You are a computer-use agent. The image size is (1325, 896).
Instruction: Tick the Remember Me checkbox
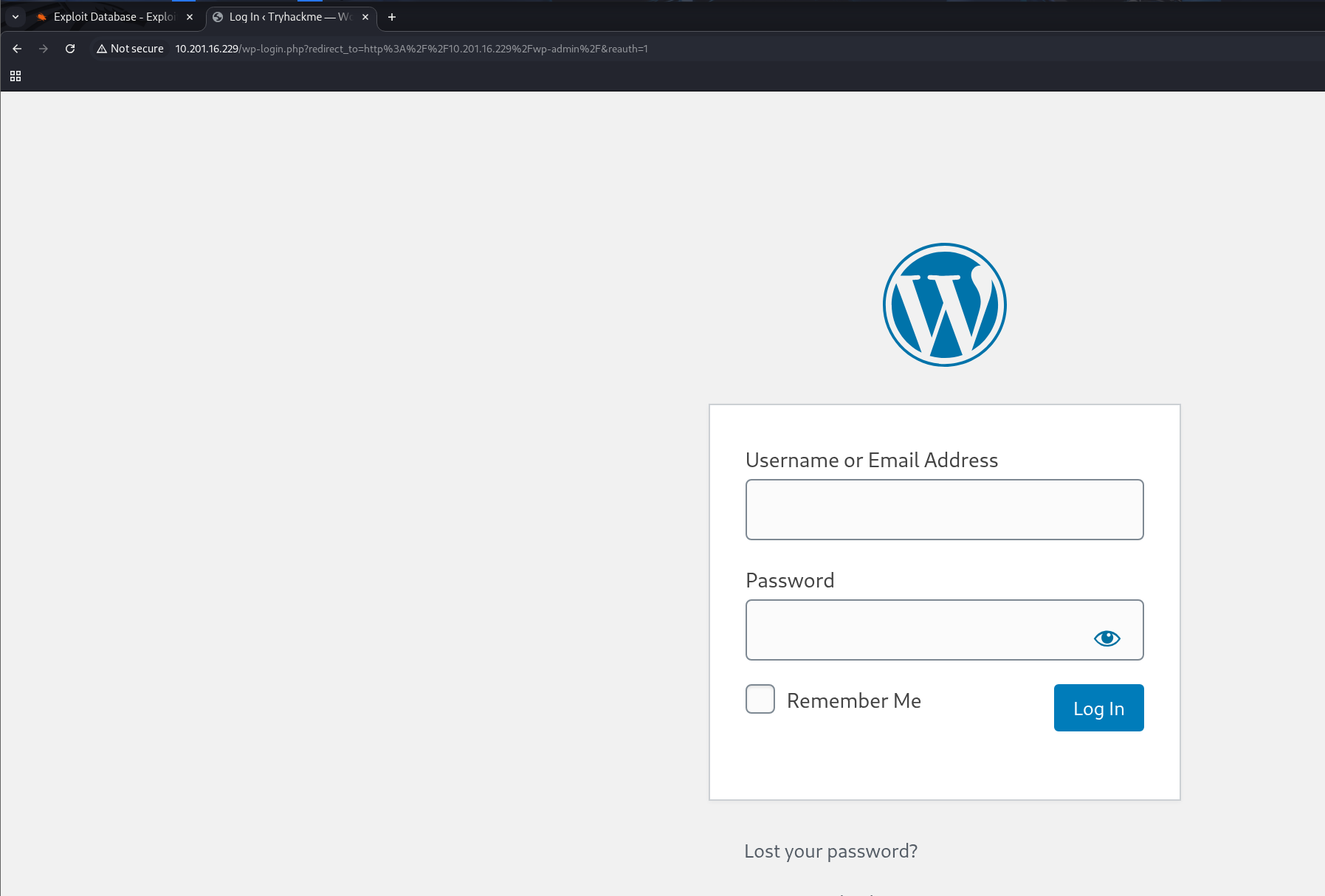(x=760, y=699)
